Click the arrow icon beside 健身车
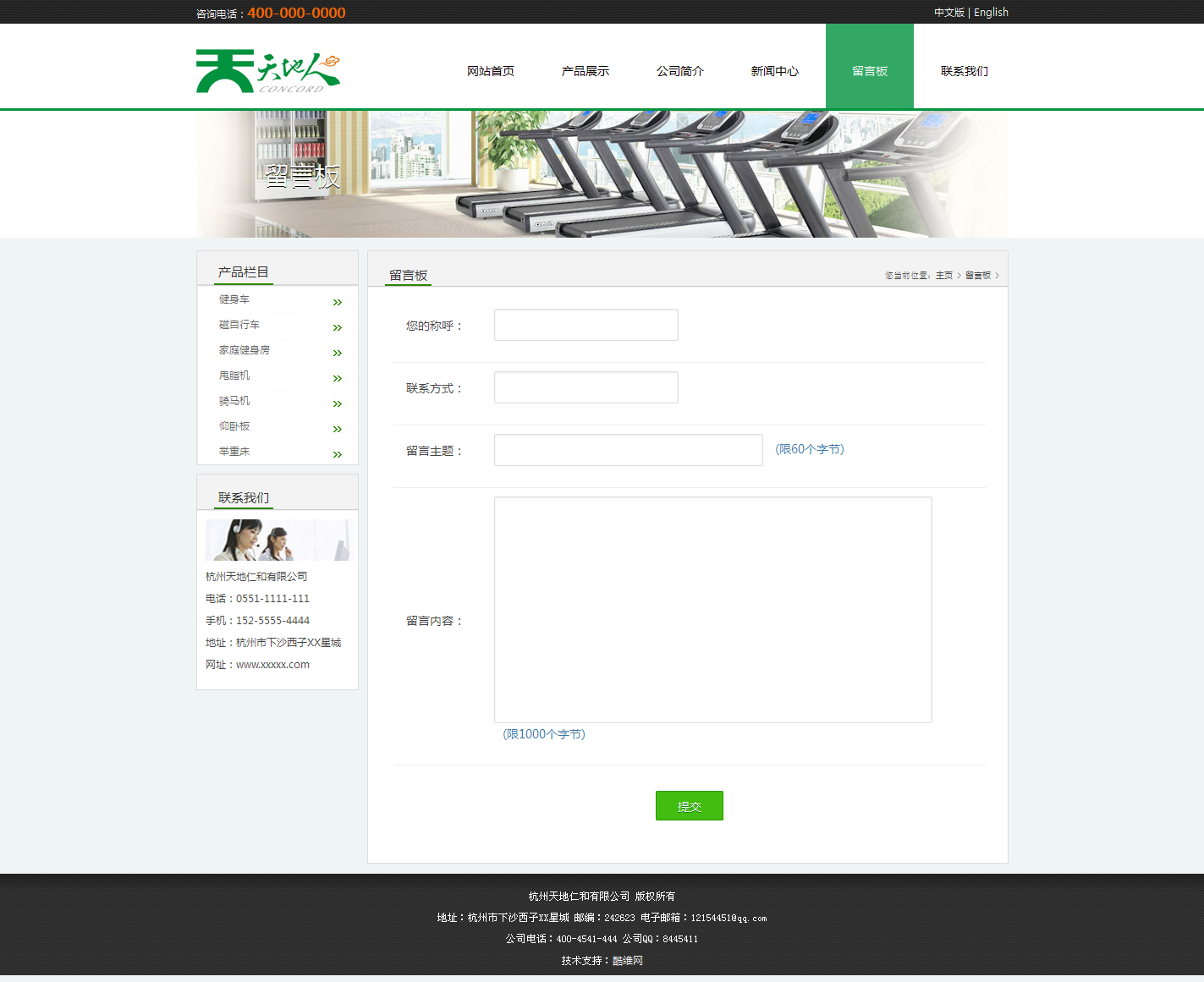The width and height of the screenshot is (1204, 982). pos(338,302)
